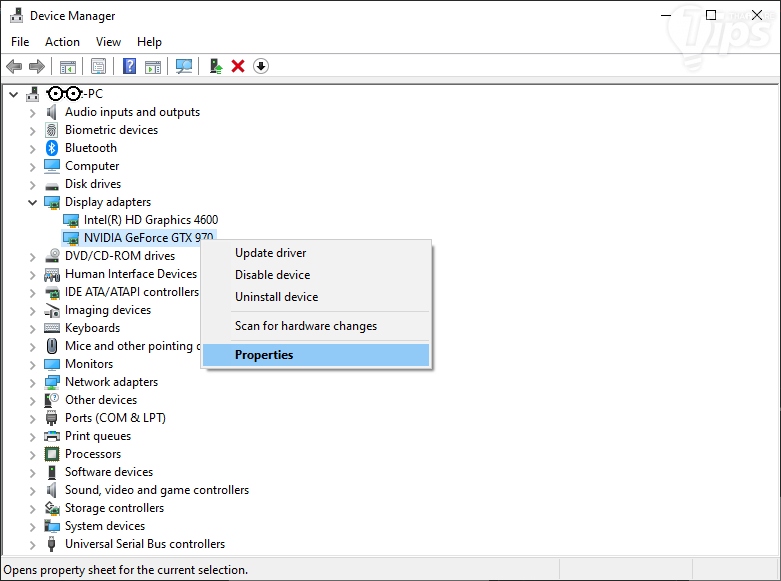Select the Sound, video and game controllers label
The height and width of the screenshot is (581, 781).
pos(157,490)
